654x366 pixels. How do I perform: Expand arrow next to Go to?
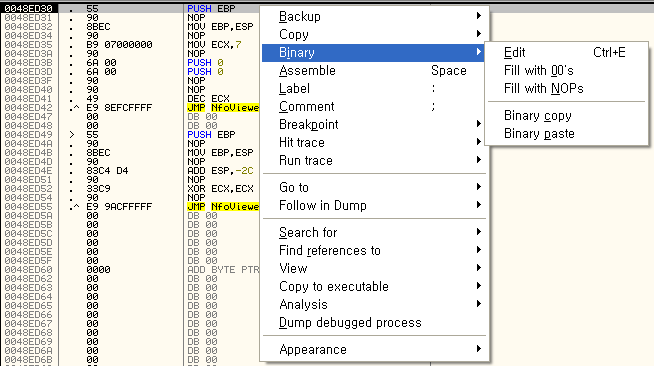pos(479,187)
